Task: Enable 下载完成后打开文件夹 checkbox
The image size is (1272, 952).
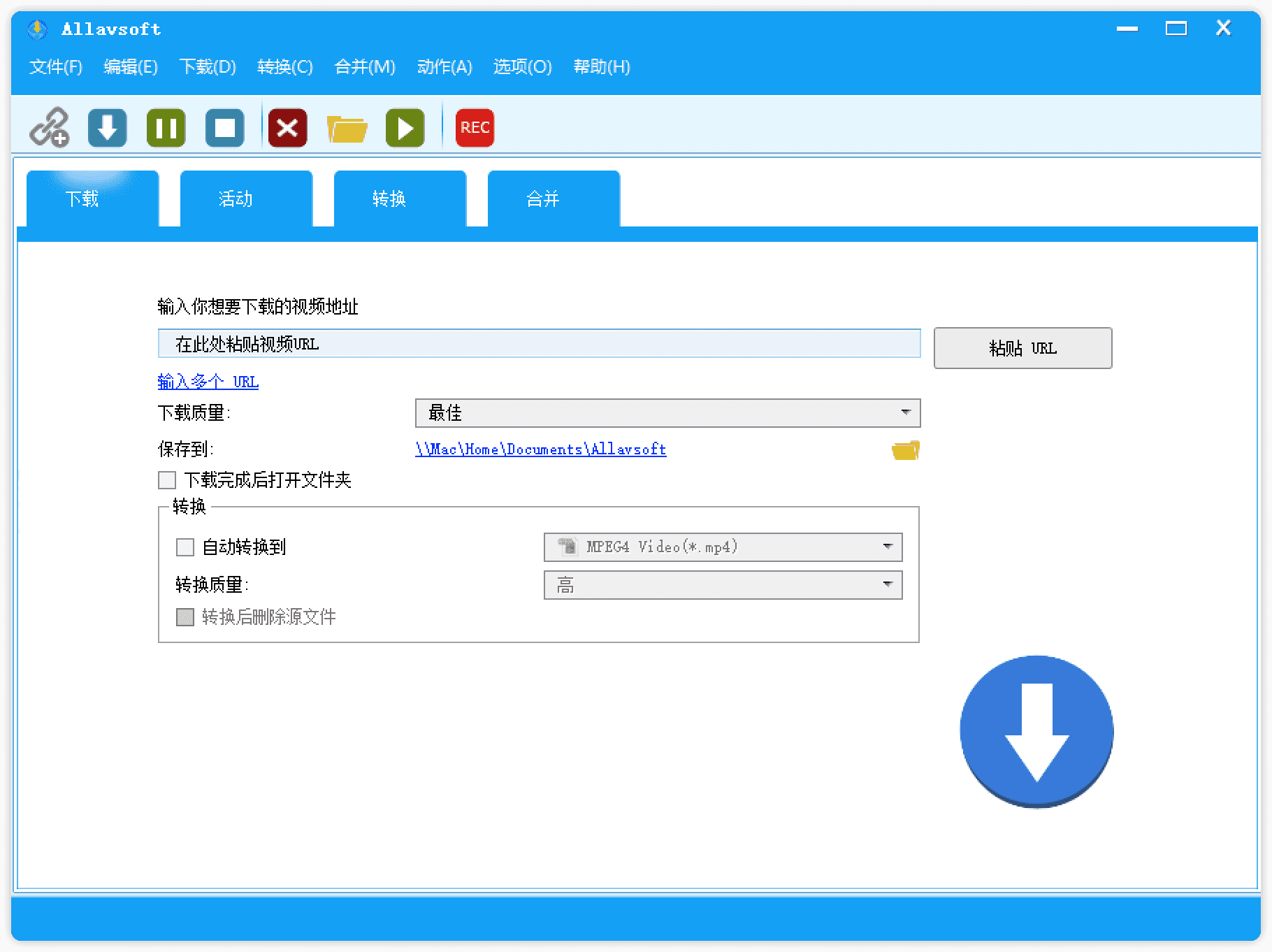Action: [x=167, y=480]
